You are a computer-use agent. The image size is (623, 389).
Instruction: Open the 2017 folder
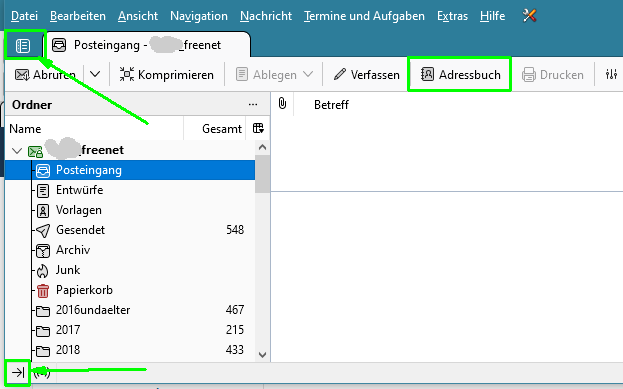130,330
